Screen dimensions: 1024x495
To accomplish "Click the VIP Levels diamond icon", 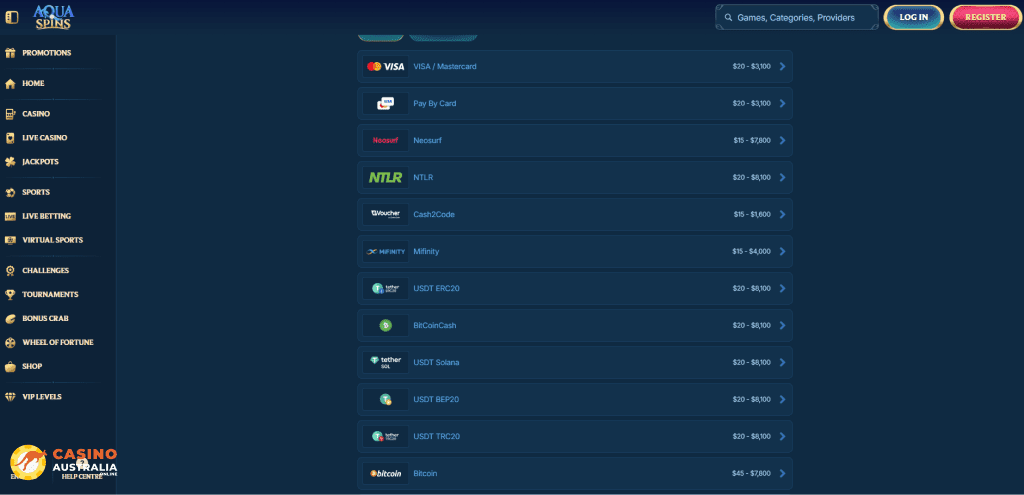I will [x=10, y=396].
